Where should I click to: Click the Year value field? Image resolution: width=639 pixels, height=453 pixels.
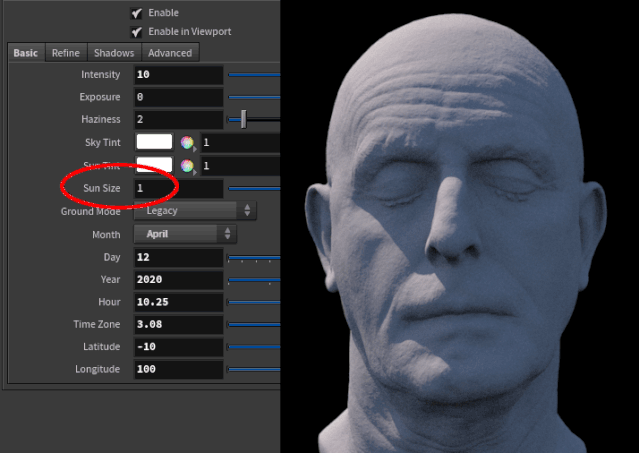[178, 279]
